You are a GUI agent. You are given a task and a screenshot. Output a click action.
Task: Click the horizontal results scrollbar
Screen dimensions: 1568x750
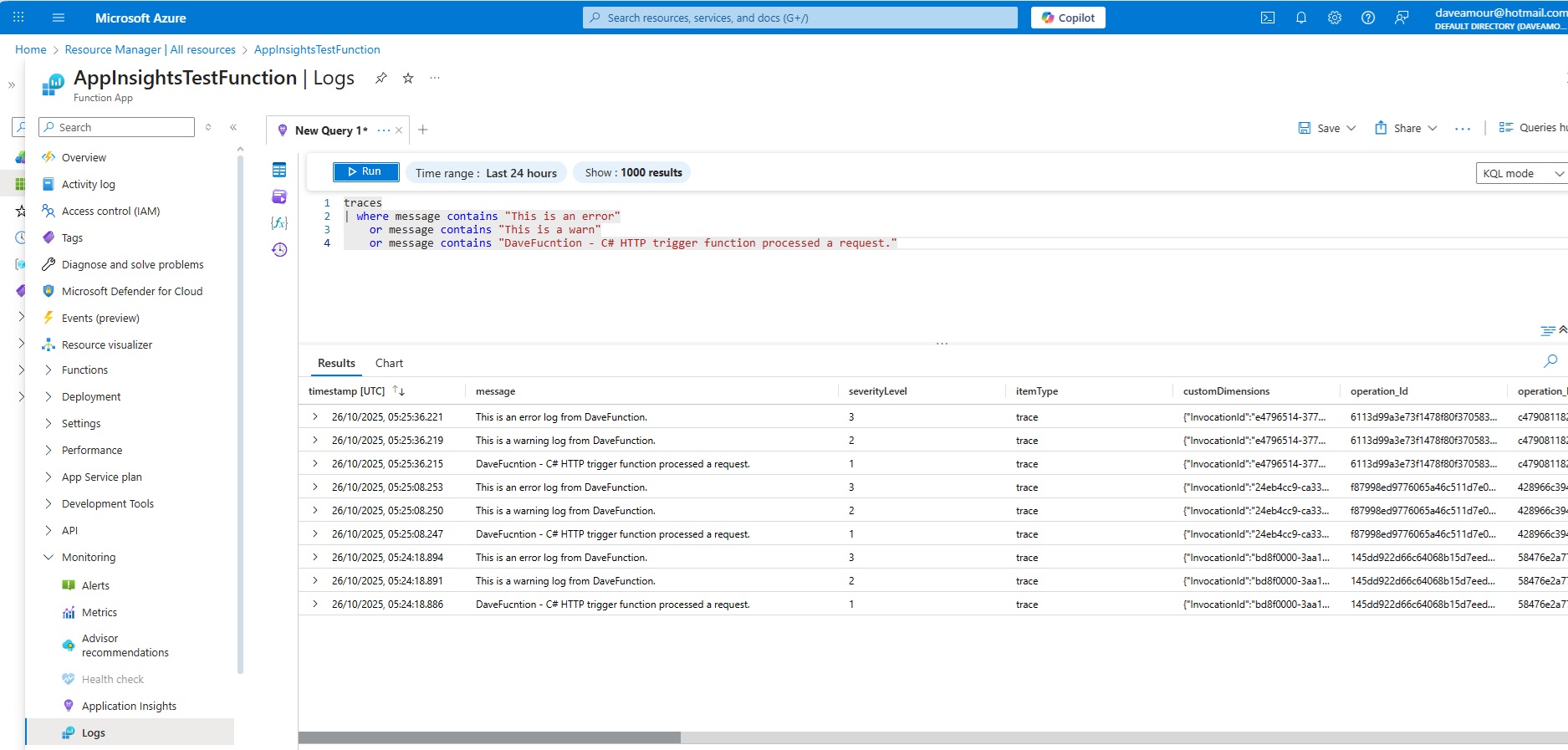[x=489, y=737]
